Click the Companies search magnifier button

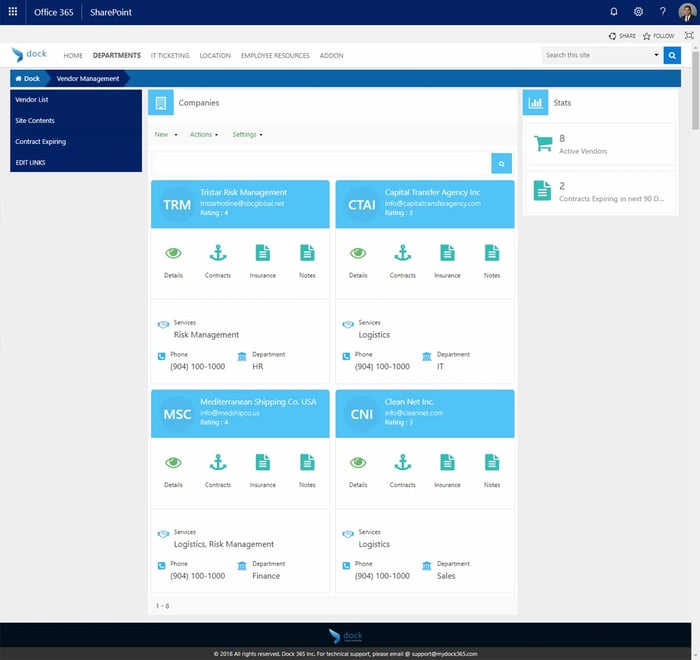501,163
